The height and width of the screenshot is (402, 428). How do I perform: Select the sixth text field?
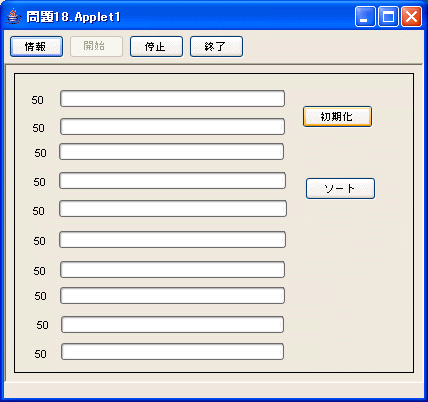coord(173,240)
